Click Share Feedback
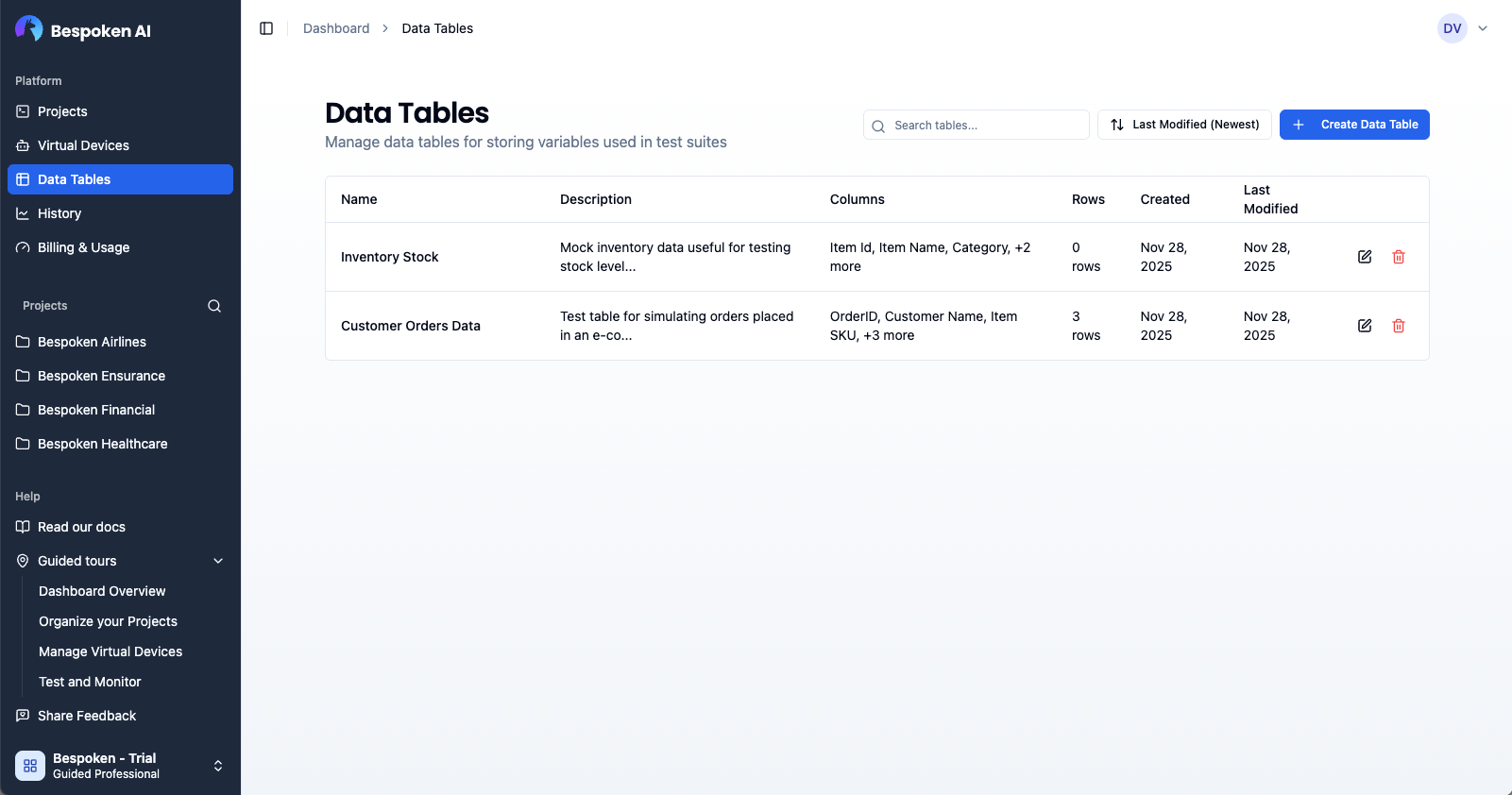The width and height of the screenshot is (1512, 795). (x=120, y=716)
